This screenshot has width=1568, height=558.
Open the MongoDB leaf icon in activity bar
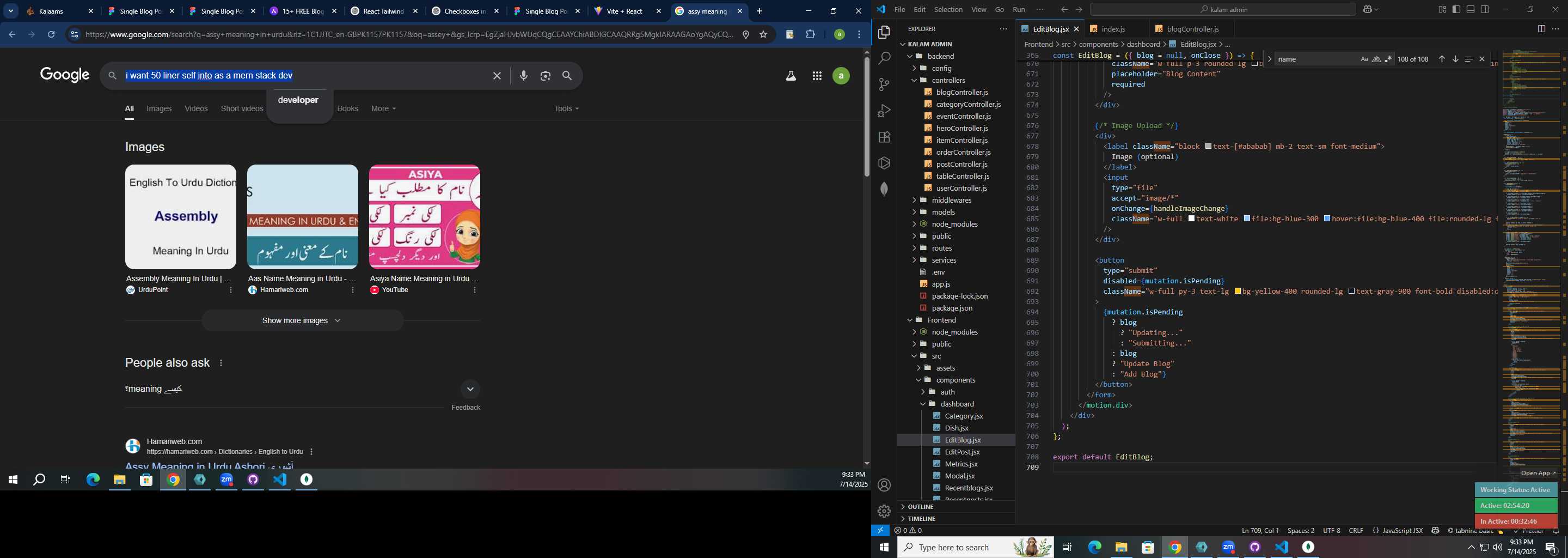(x=884, y=190)
